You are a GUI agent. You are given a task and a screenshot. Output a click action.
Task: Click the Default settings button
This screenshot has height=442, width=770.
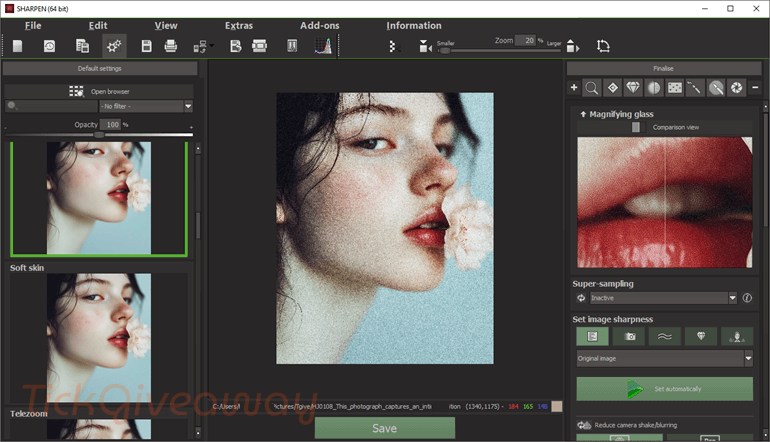[x=100, y=68]
